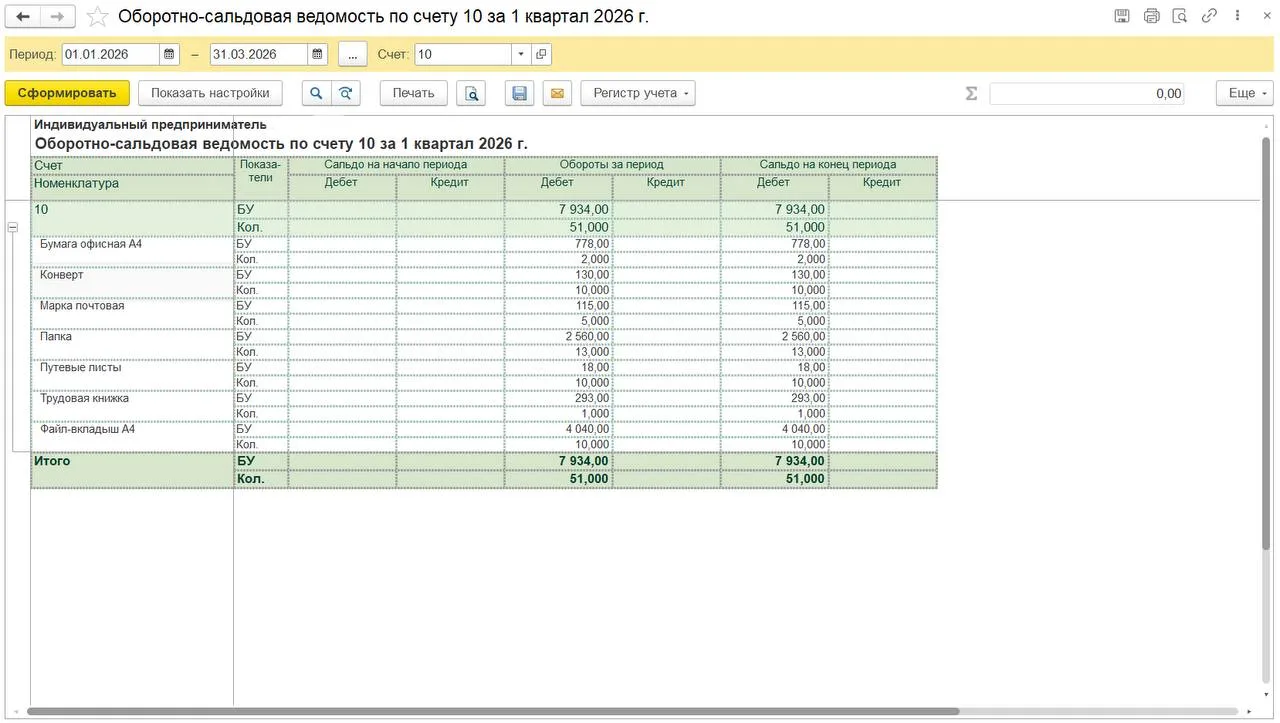Collapse account 10 group in the report
This screenshot has width=1280, height=723.
pyautogui.click(x=13, y=228)
